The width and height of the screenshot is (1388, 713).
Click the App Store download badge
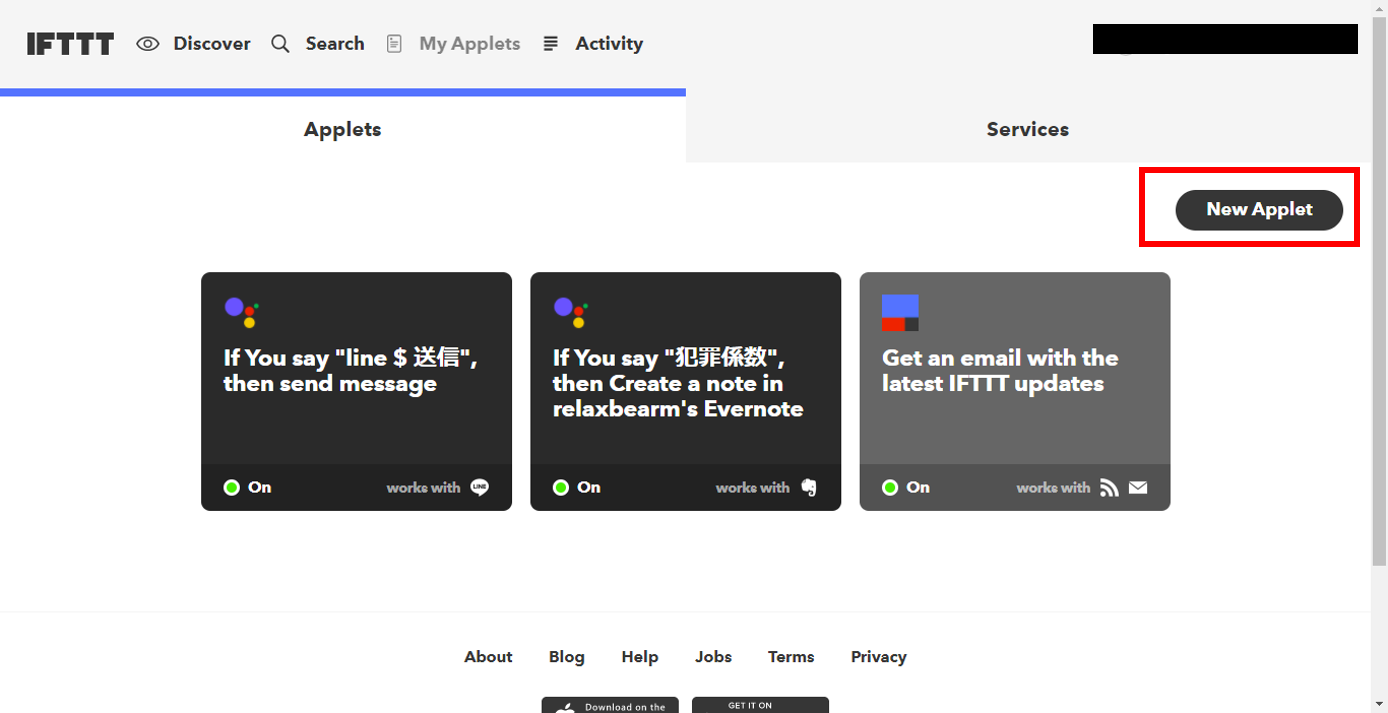pyautogui.click(x=610, y=705)
